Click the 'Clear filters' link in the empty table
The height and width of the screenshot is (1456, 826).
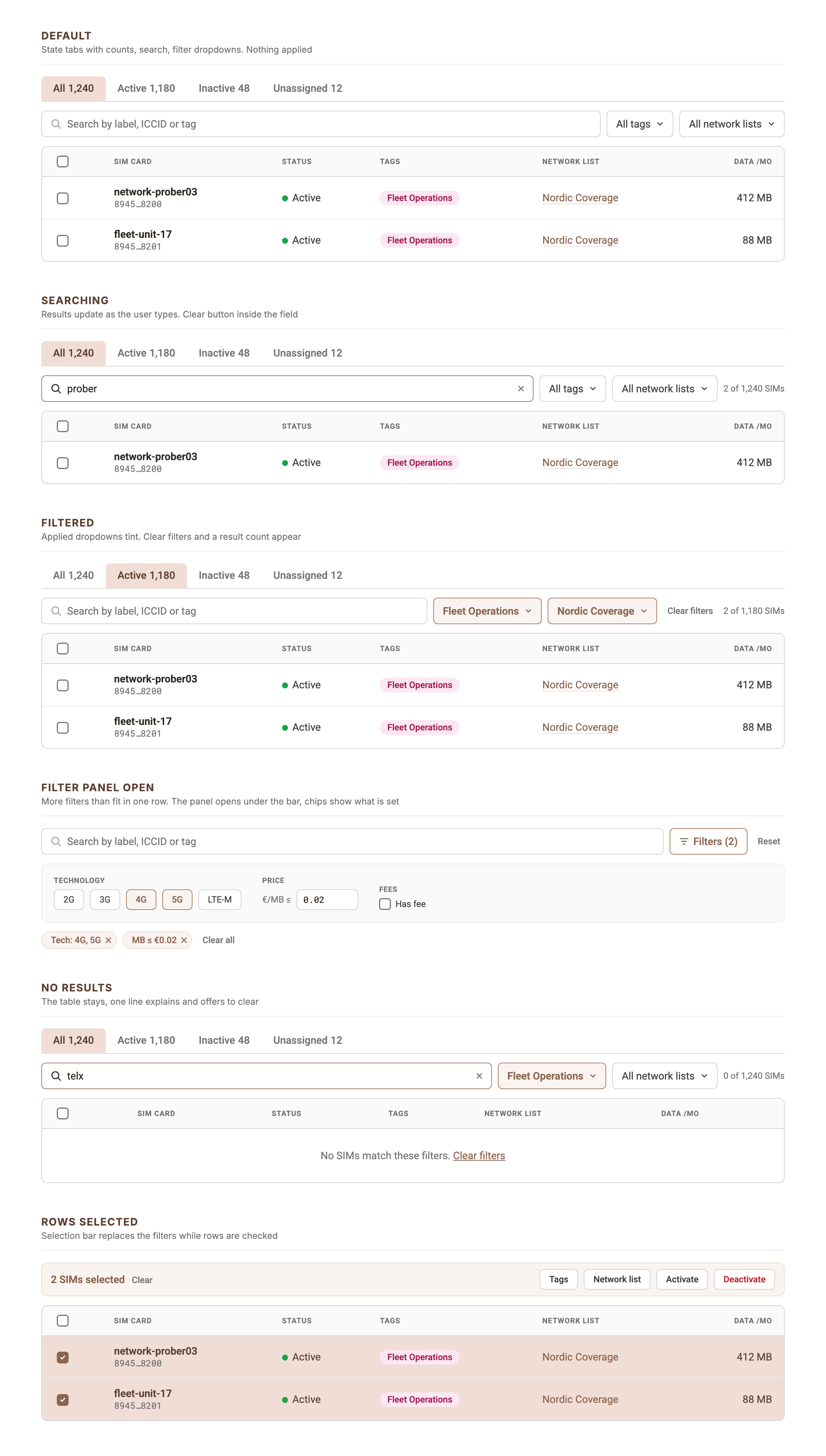point(479,1156)
